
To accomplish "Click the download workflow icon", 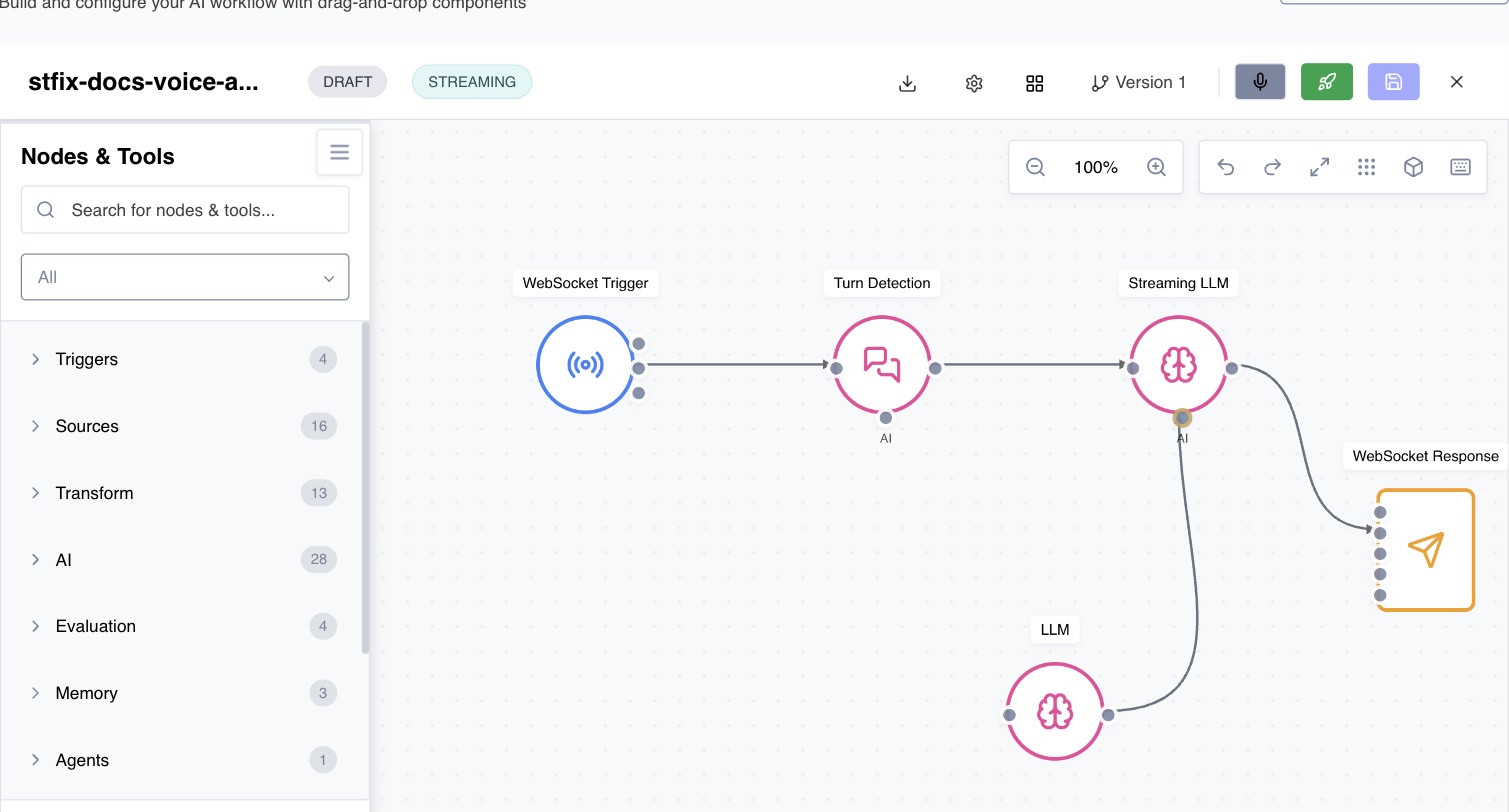I will point(907,83).
